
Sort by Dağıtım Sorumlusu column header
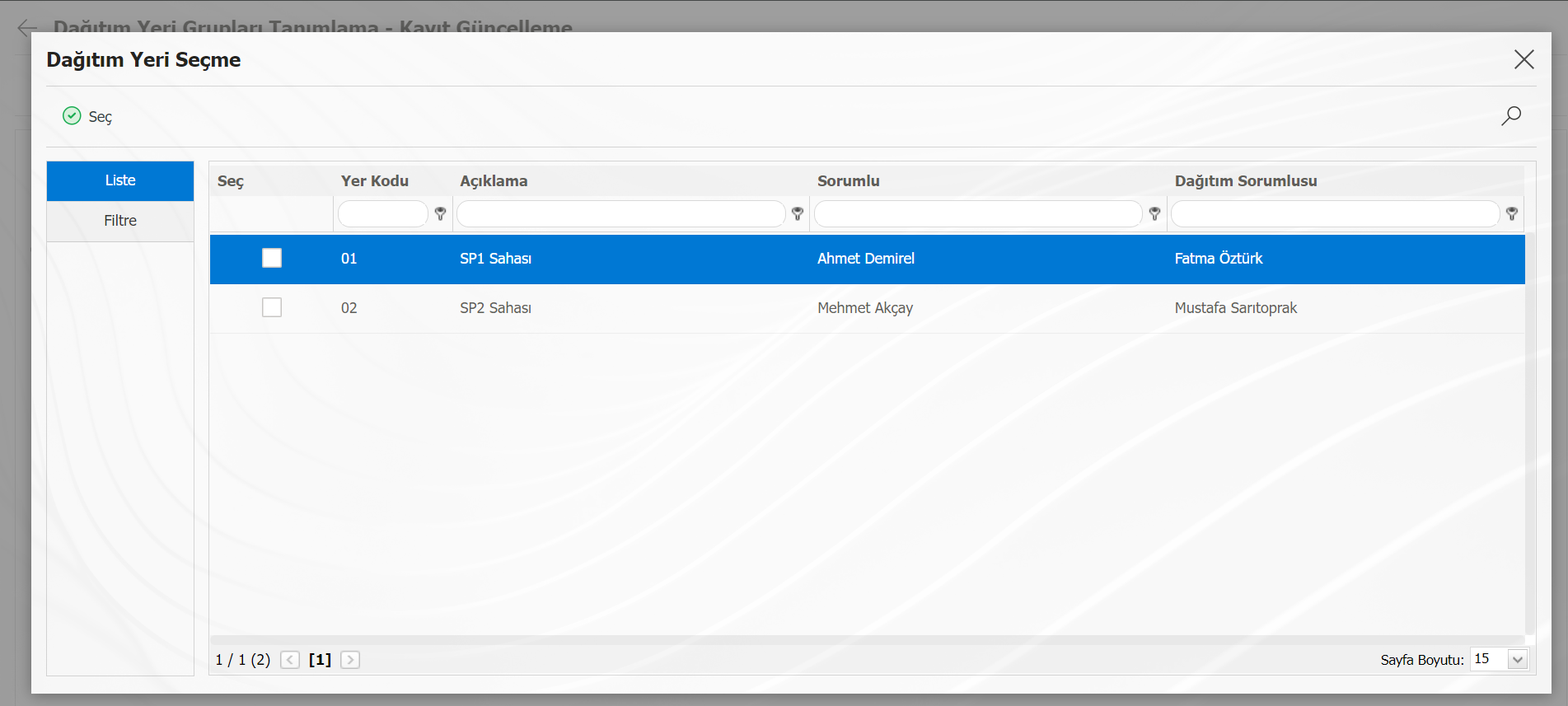pyautogui.click(x=1246, y=181)
